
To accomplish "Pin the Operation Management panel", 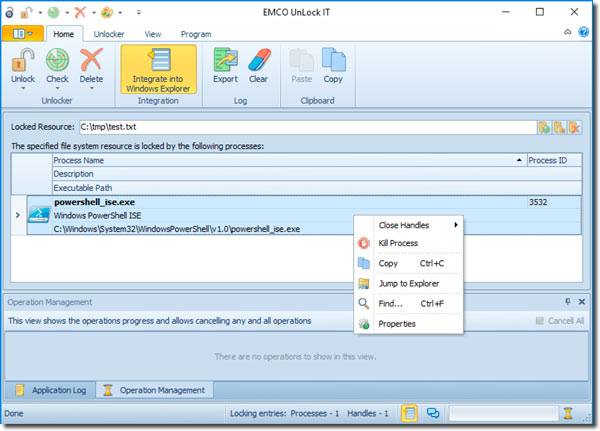I will tap(568, 302).
